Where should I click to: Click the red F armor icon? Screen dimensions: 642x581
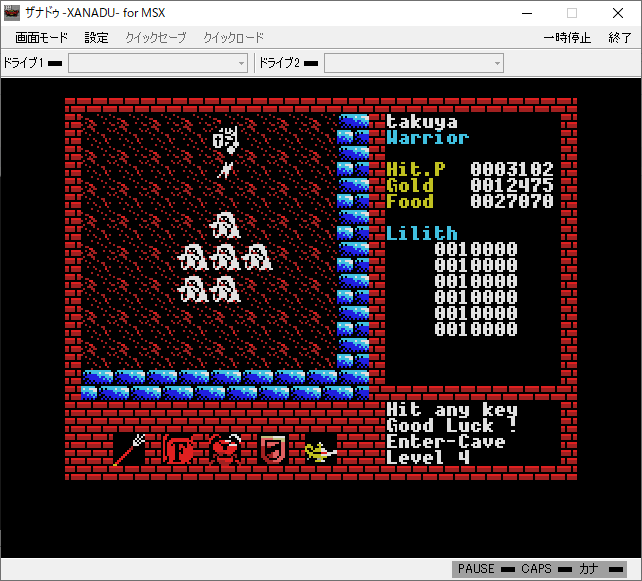point(178,450)
